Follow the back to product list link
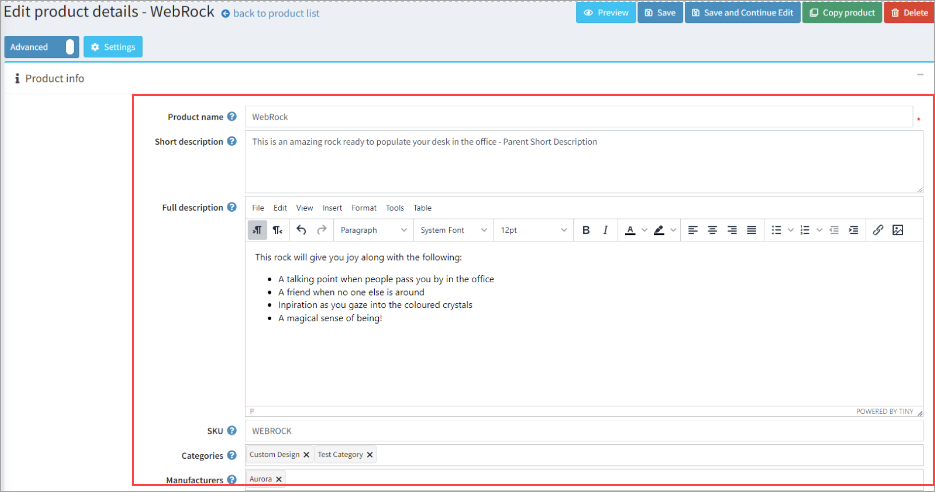 [x=271, y=13]
